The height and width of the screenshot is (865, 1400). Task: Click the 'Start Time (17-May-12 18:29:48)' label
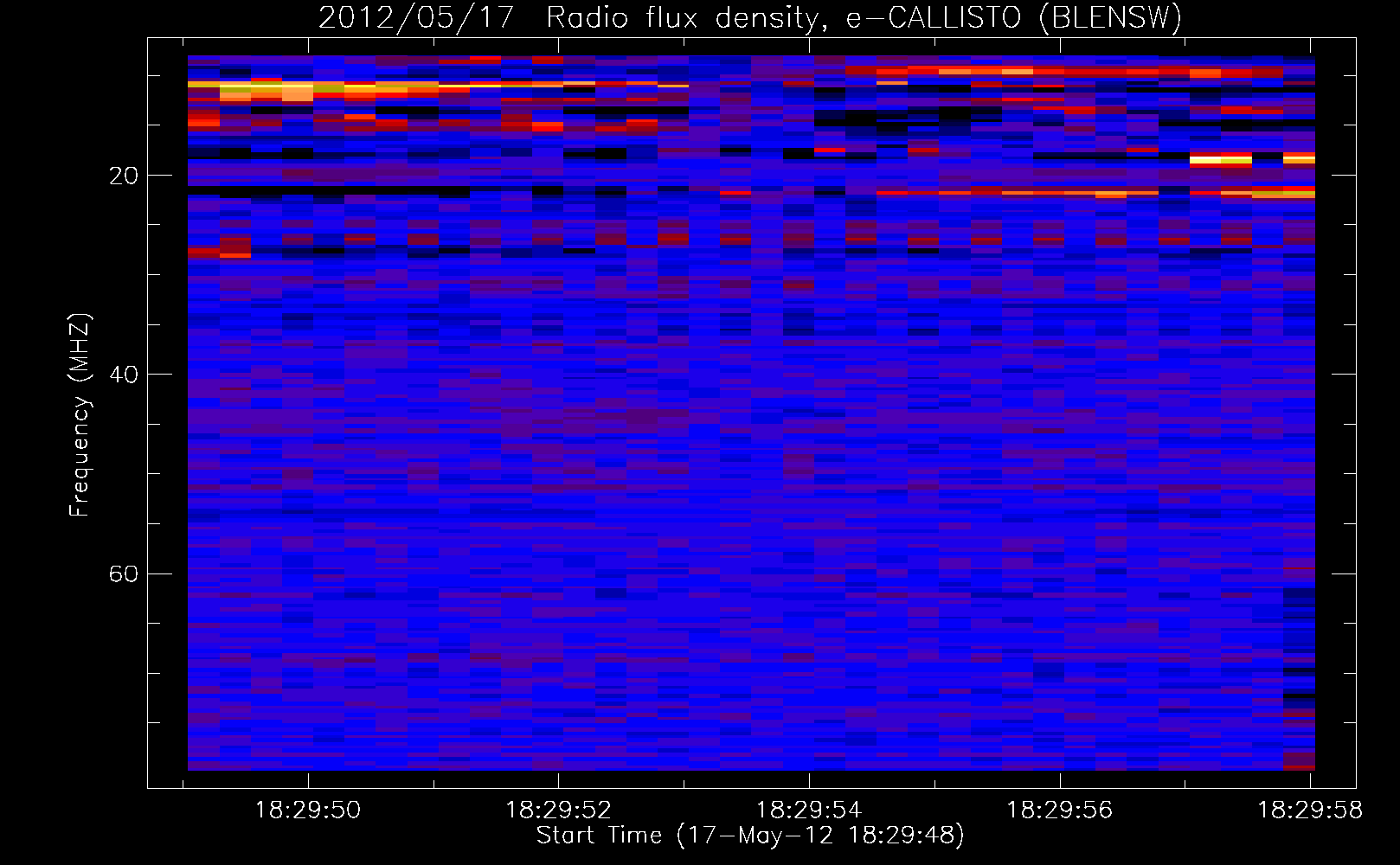pos(750,836)
